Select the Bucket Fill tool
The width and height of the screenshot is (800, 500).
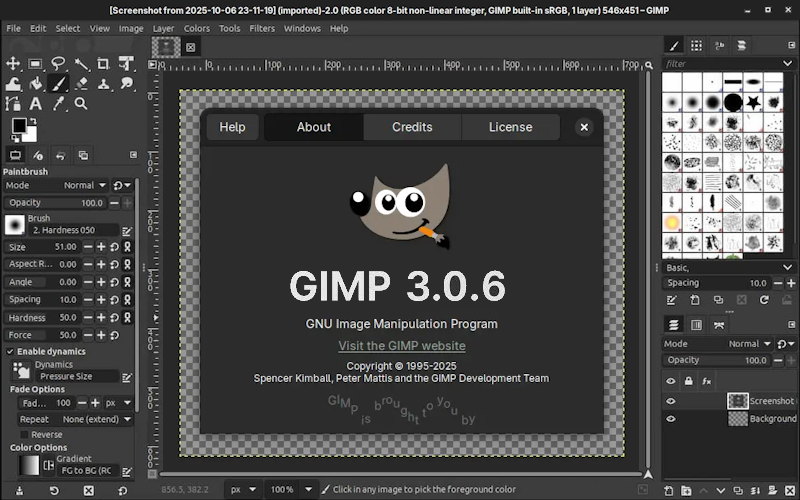click(36, 84)
